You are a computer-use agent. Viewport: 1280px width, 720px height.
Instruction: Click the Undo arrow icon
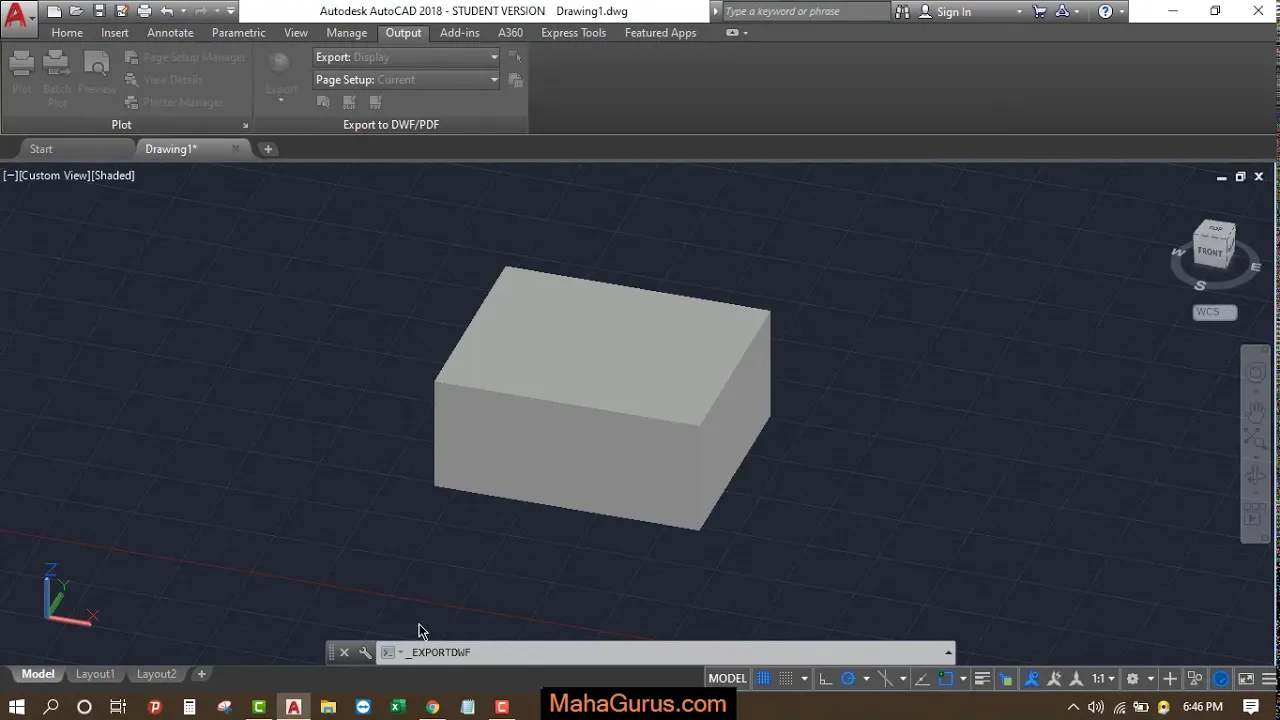(x=167, y=12)
